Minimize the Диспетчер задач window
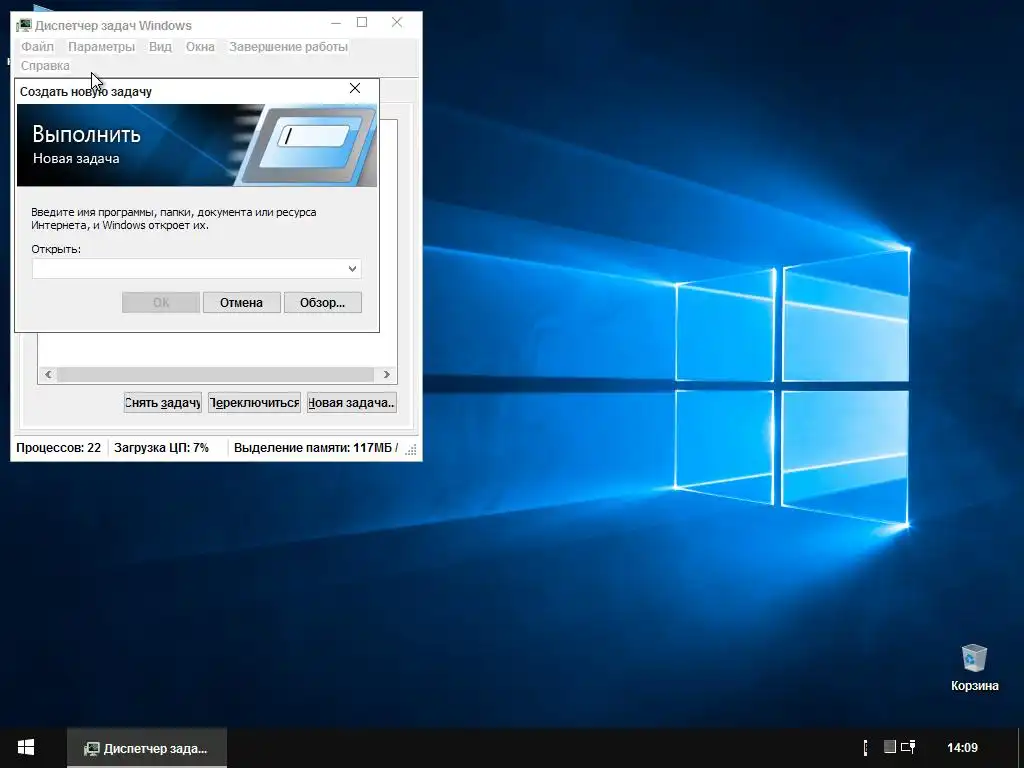1024x768 pixels. click(336, 23)
